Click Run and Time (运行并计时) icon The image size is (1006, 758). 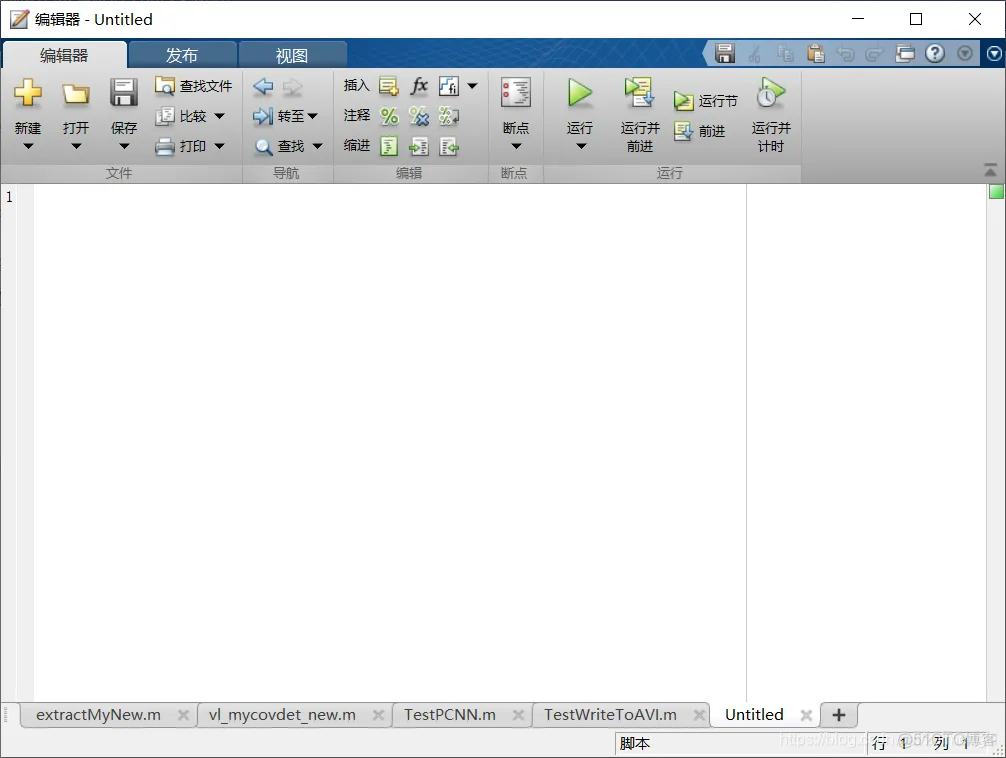click(771, 93)
